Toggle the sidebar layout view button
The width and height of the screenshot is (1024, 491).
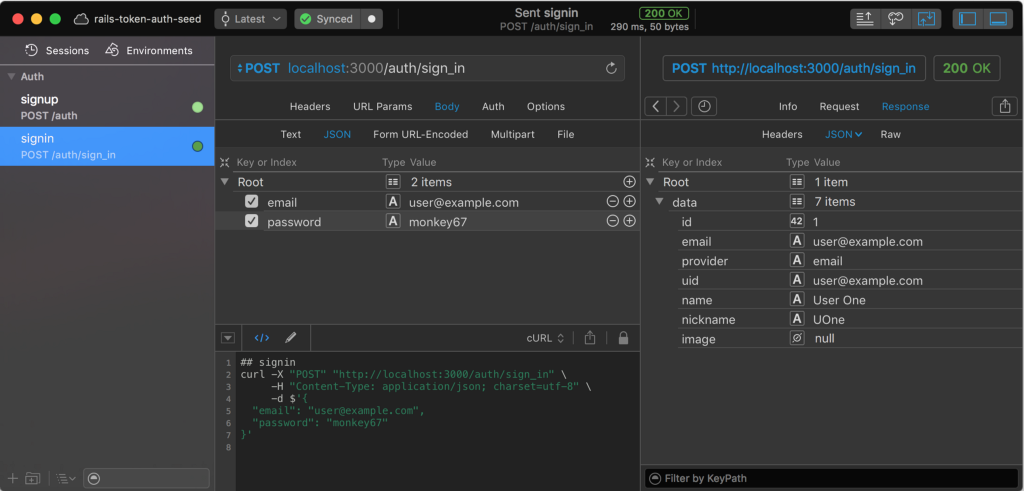pos(966,19)
